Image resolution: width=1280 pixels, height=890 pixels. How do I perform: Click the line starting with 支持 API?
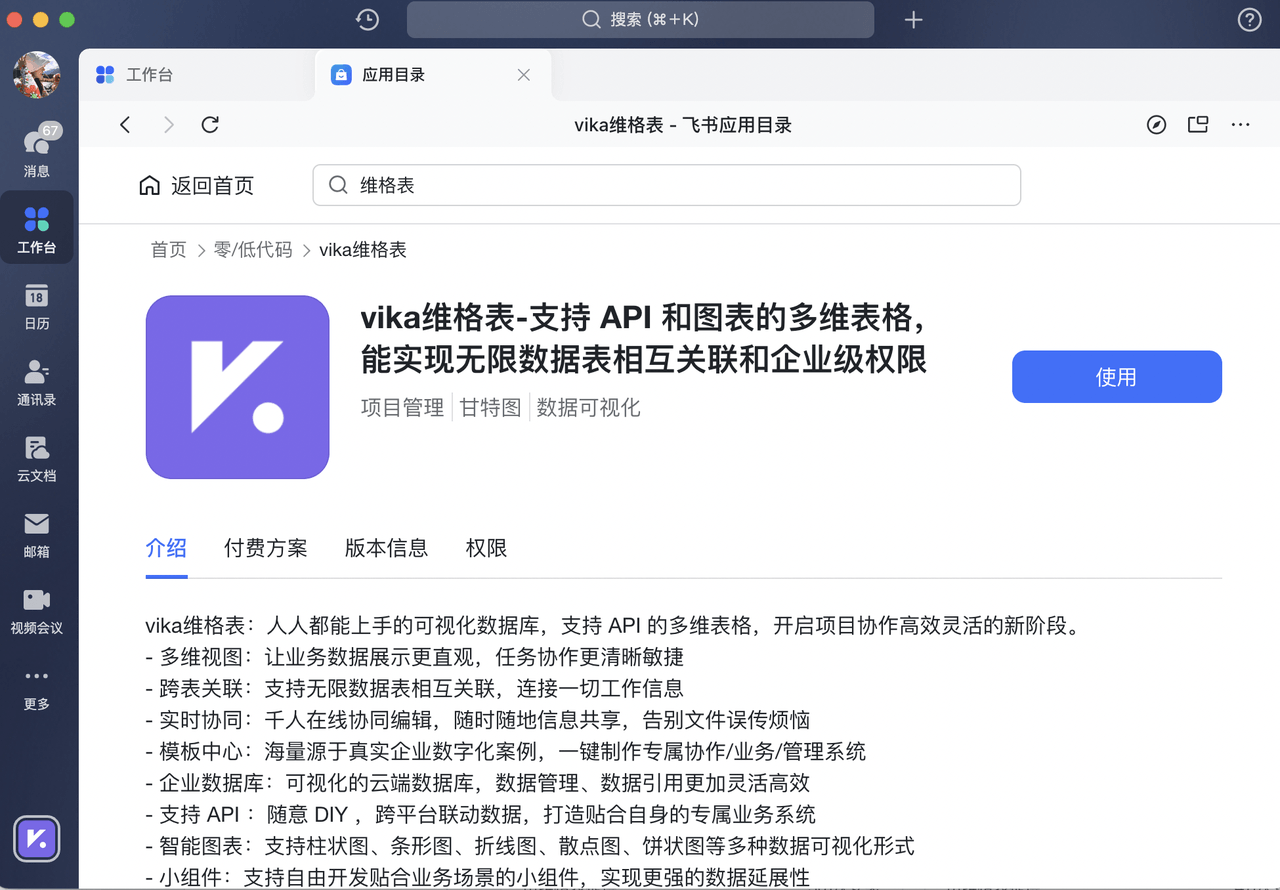(481, 815)
